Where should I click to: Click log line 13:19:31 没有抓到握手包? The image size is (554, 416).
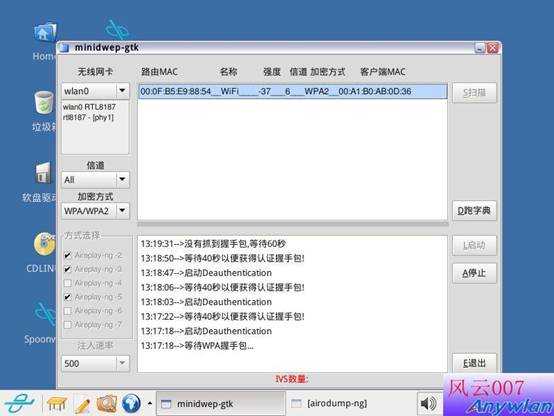(x=213, y=244)
